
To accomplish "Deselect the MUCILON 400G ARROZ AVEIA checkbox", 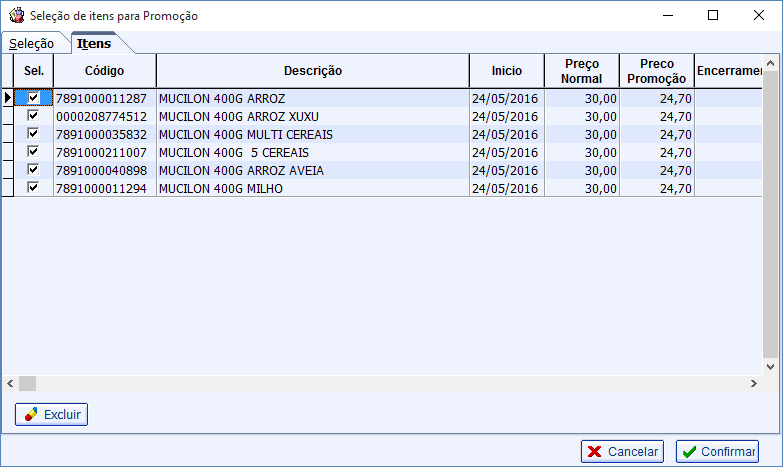I will click(33, 170).
